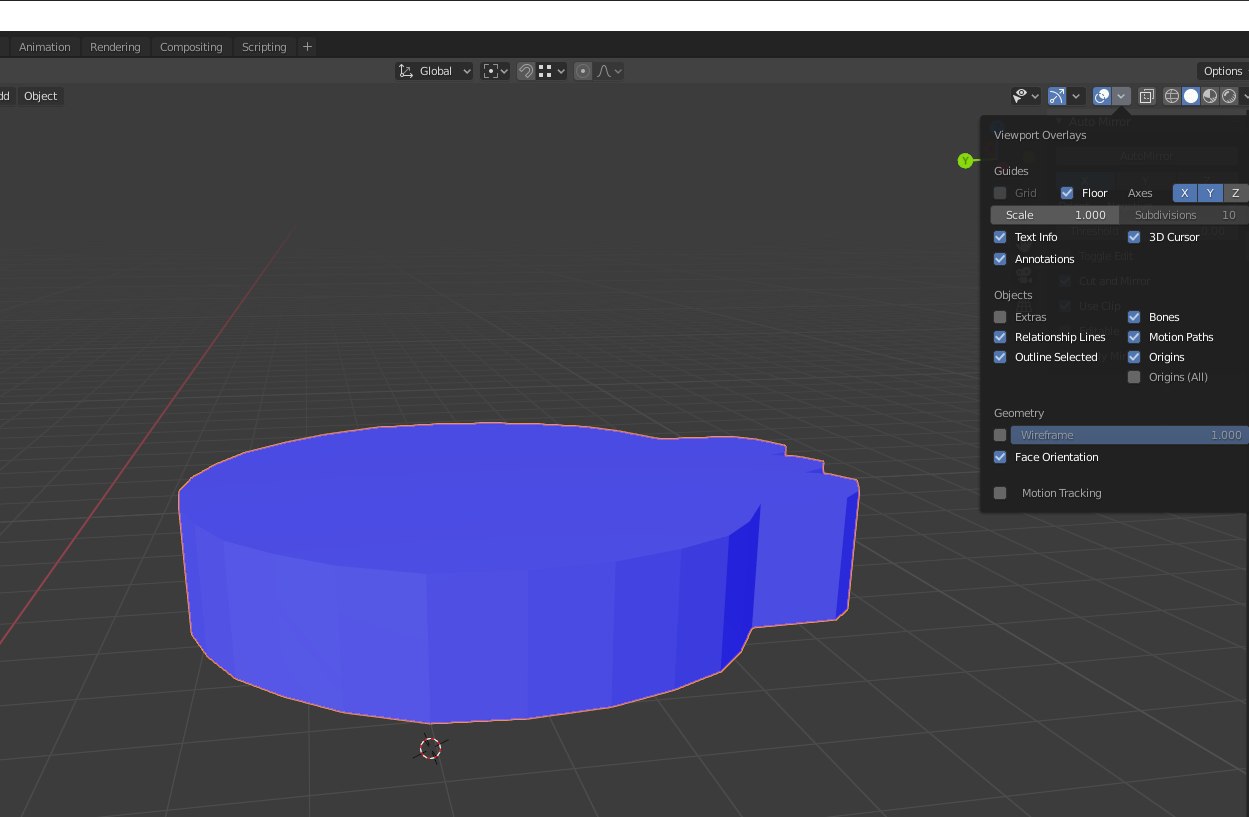This screenshot has height=817, width=1249.
Task: Uncheck the Origins checkbox
Action: pyautogui.click(x=1134, y=357)
